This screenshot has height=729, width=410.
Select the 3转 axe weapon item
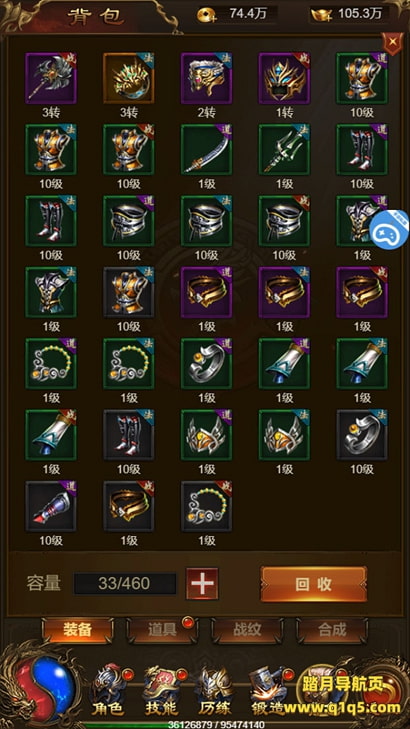coord(51,78)
